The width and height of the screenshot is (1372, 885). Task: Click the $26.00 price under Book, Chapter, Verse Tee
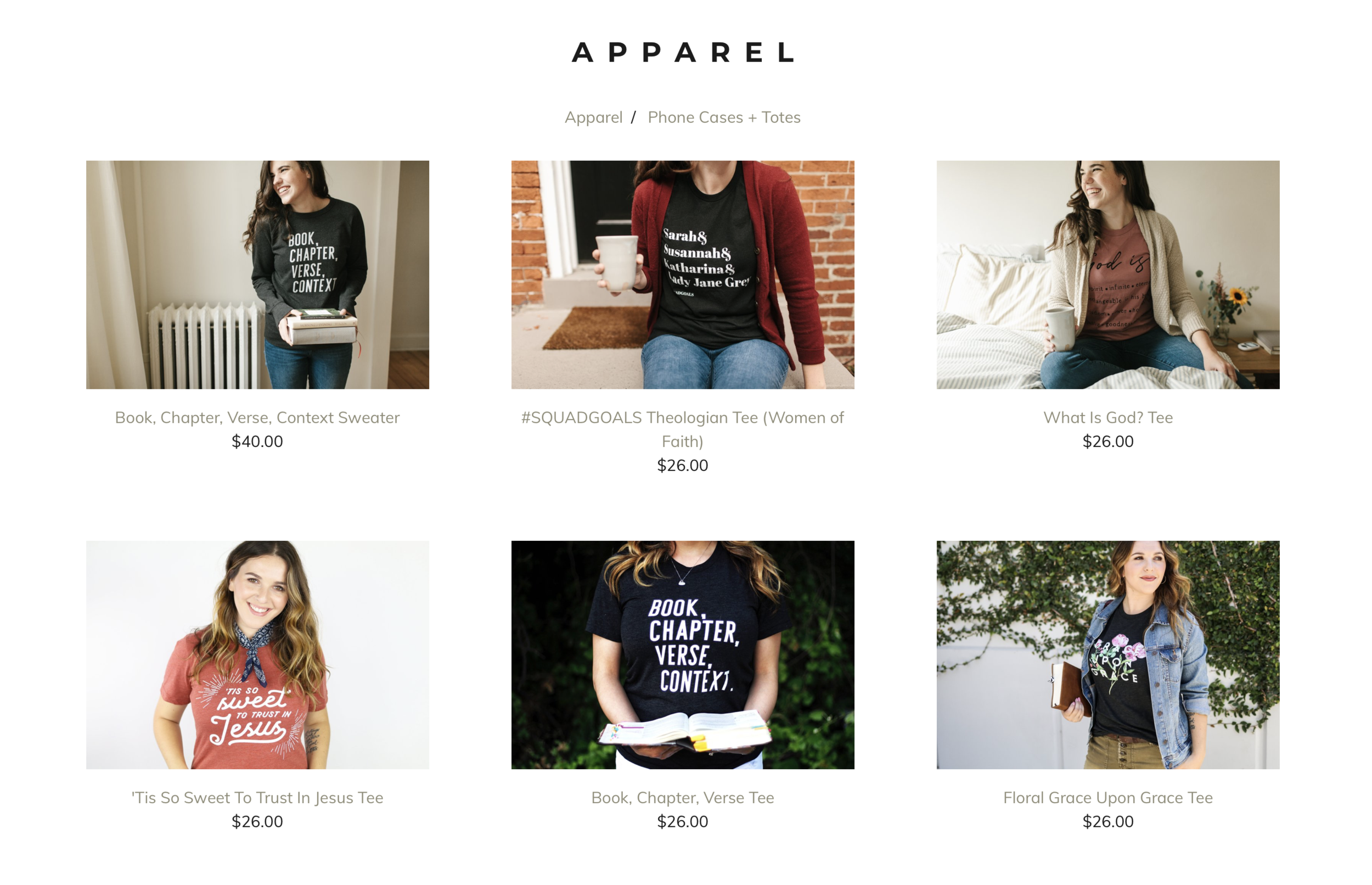[x=682, y=822]
